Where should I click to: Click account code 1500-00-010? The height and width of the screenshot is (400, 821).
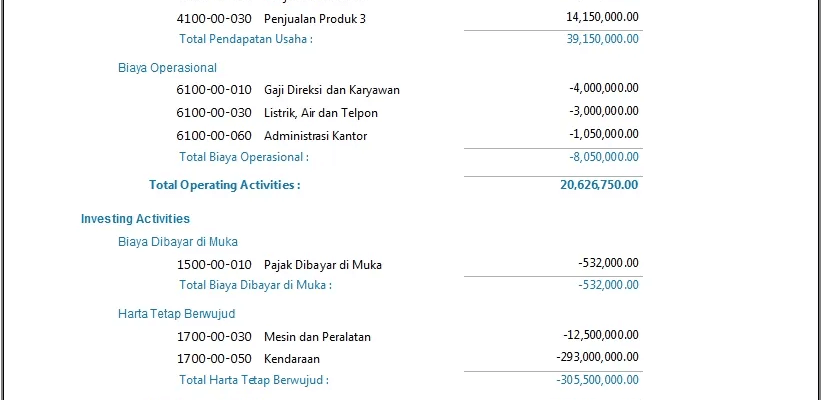[x=214, y=265]
